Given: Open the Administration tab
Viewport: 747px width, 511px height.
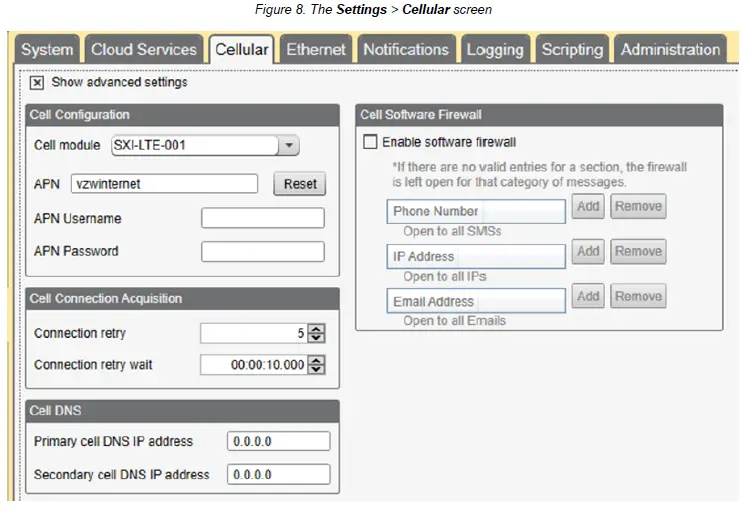Looking at the screenshot, I should [670, 49].
